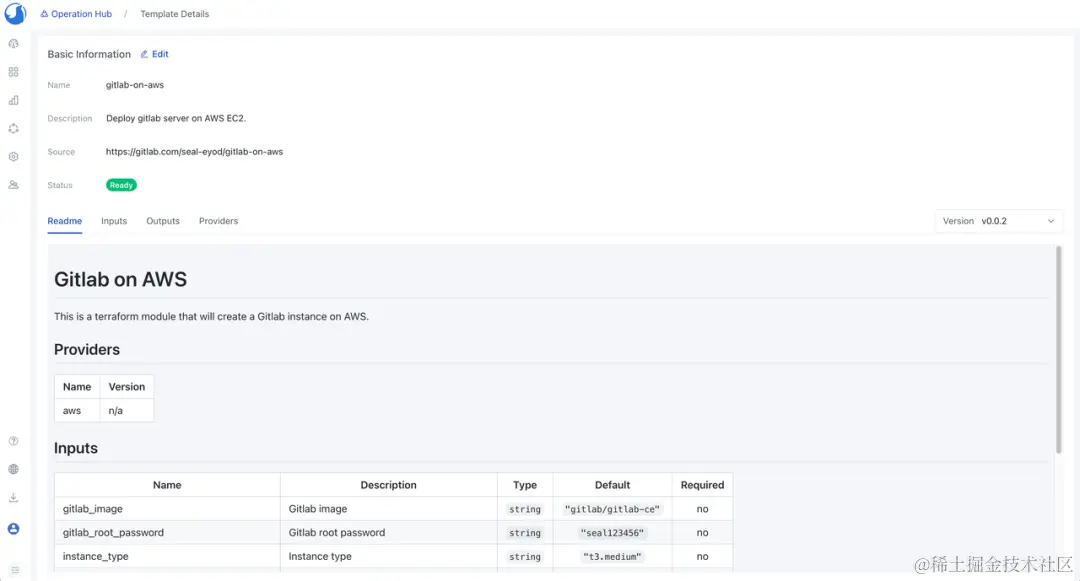Switch to the Providers tab
The height and width of the screenshot is (581, 1080).
(218, 221)
